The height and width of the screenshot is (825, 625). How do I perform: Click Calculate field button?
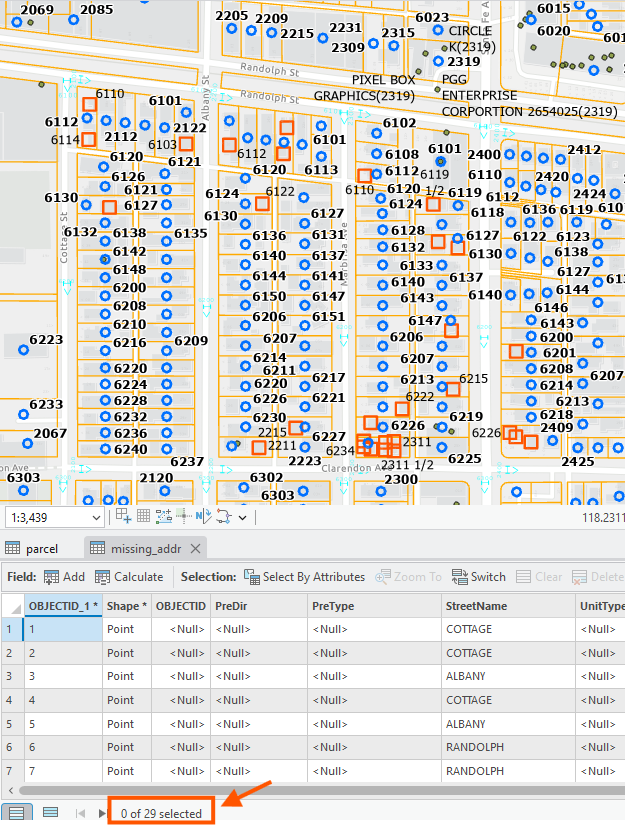[129, 577]
